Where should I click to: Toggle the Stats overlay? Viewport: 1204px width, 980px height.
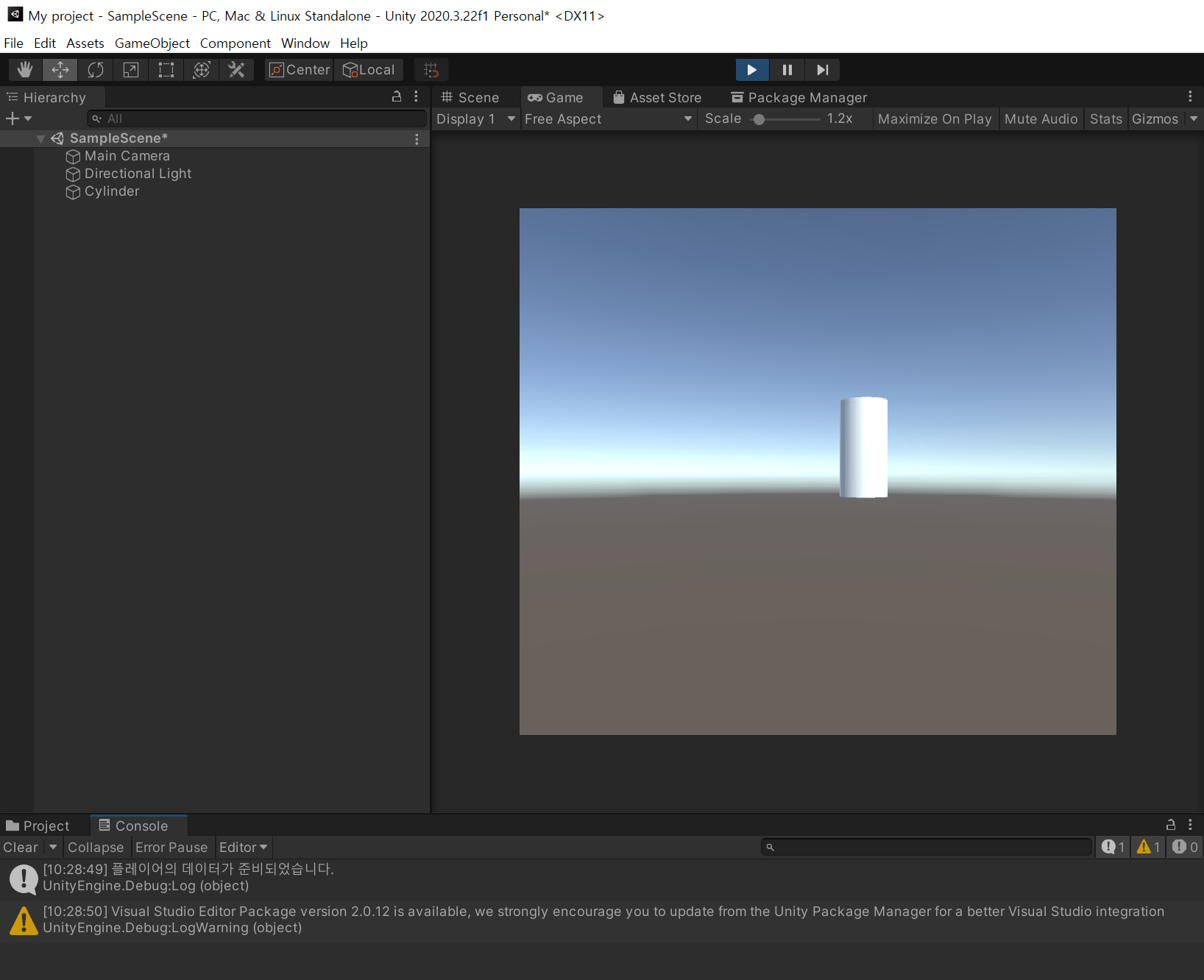click(x=1105, y=118)
